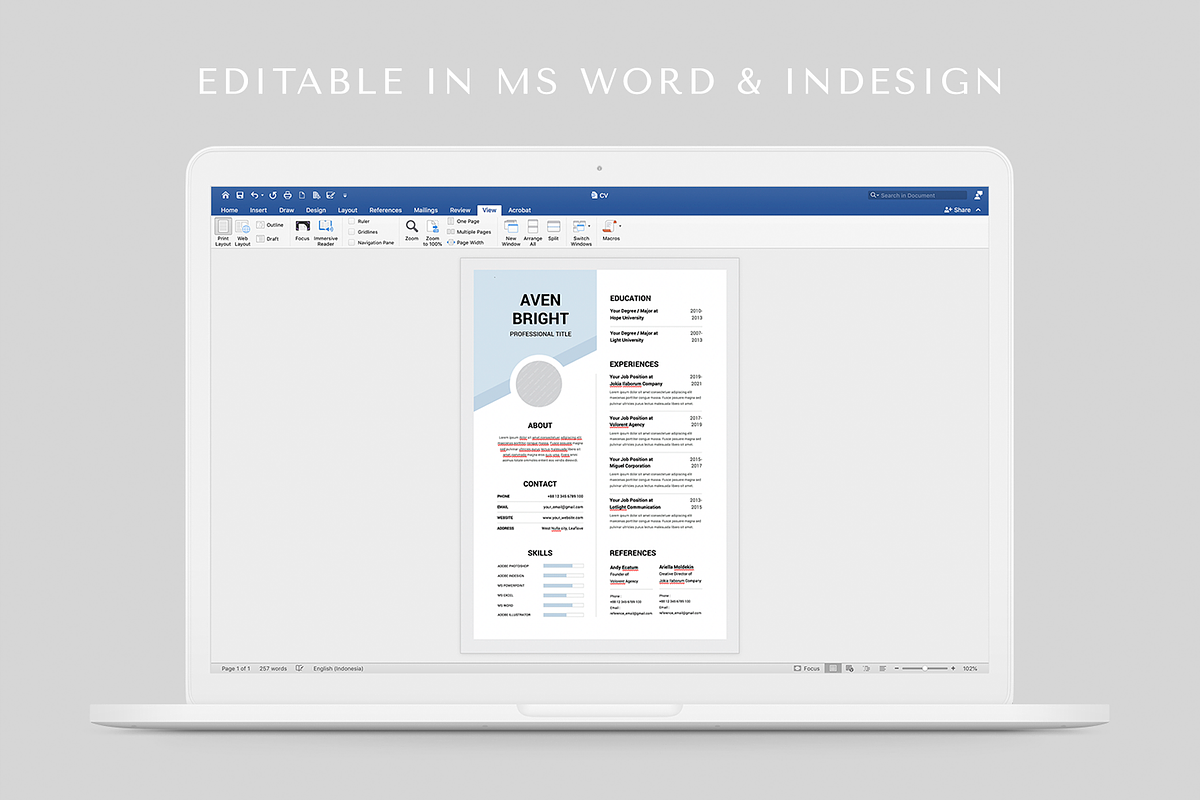Enable the Ruler checkbox
The height and width of the screenshot is (800, 1200).
(352, 221)
